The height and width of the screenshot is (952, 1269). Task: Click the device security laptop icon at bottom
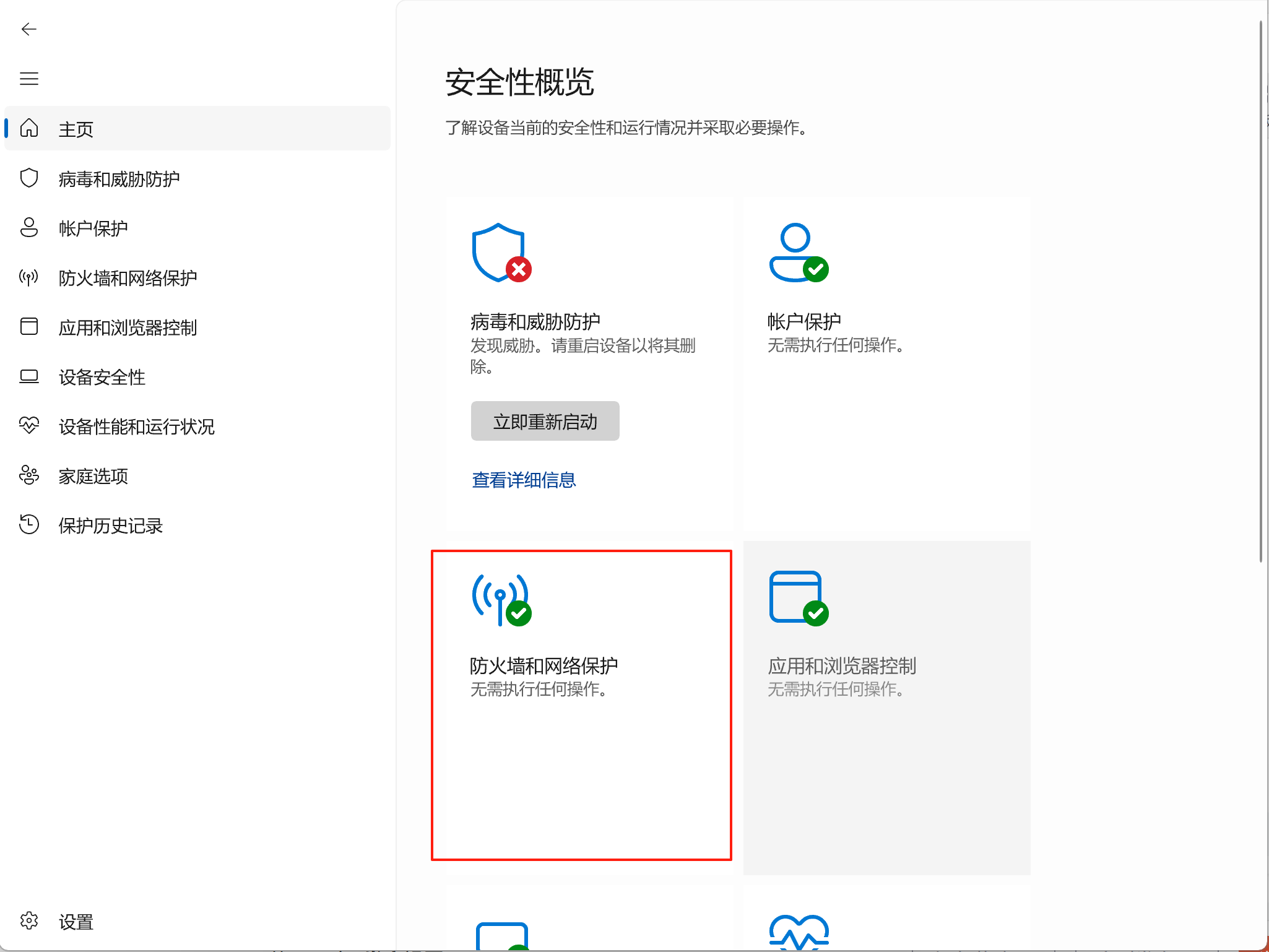[503, 936]
